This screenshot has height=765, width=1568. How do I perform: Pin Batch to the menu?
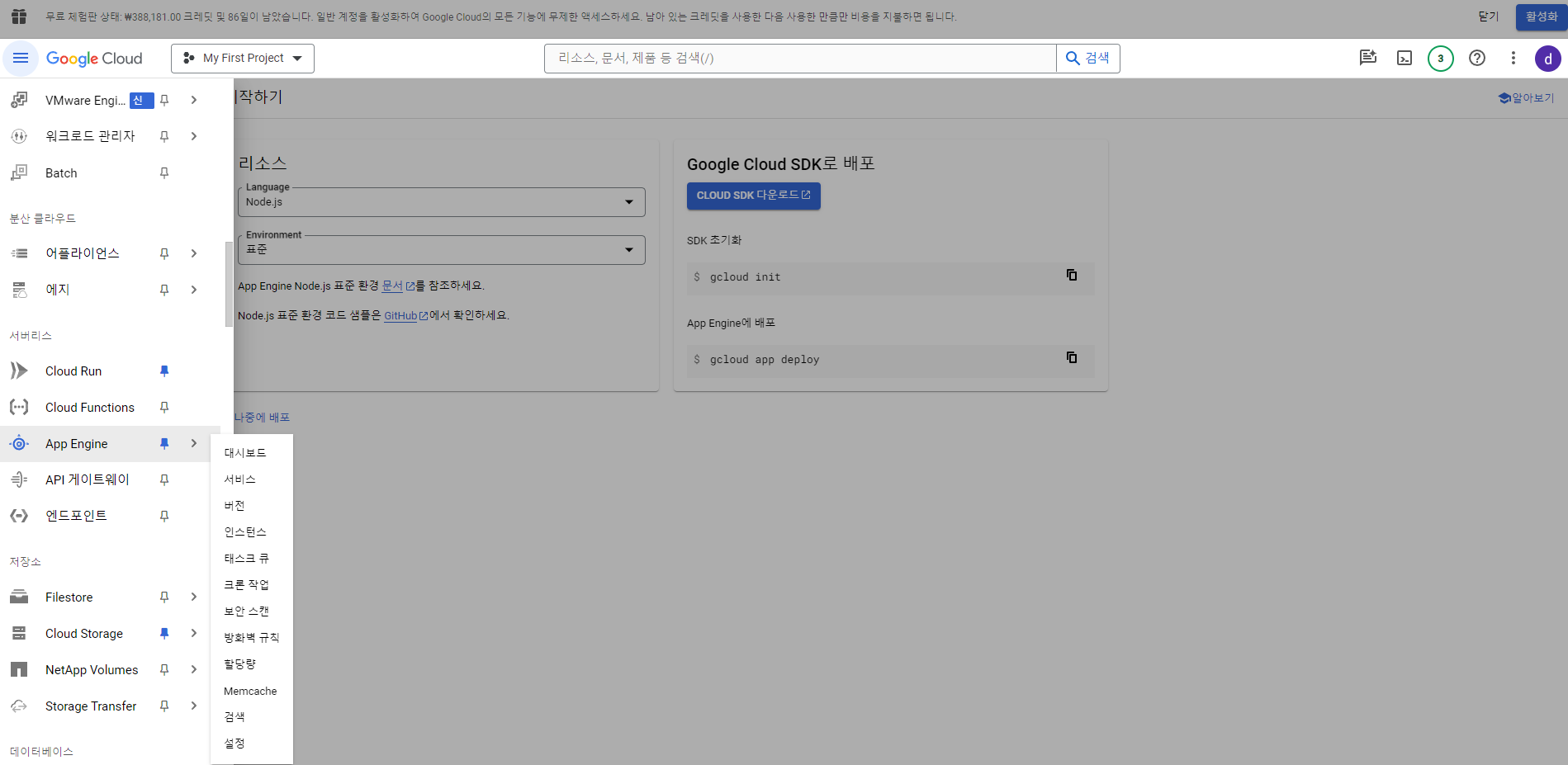tap(164, 172)
